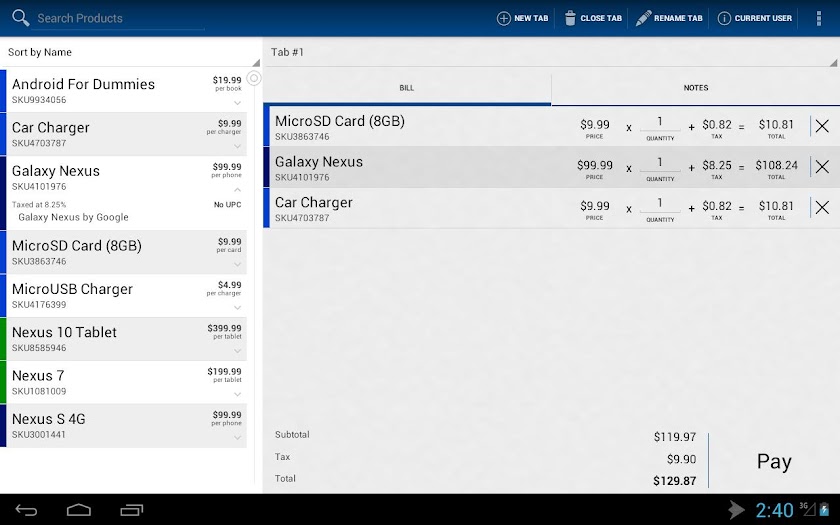Click the product list scroll handle circle
This screenshot has height=525, width=840.
(254, 78)
